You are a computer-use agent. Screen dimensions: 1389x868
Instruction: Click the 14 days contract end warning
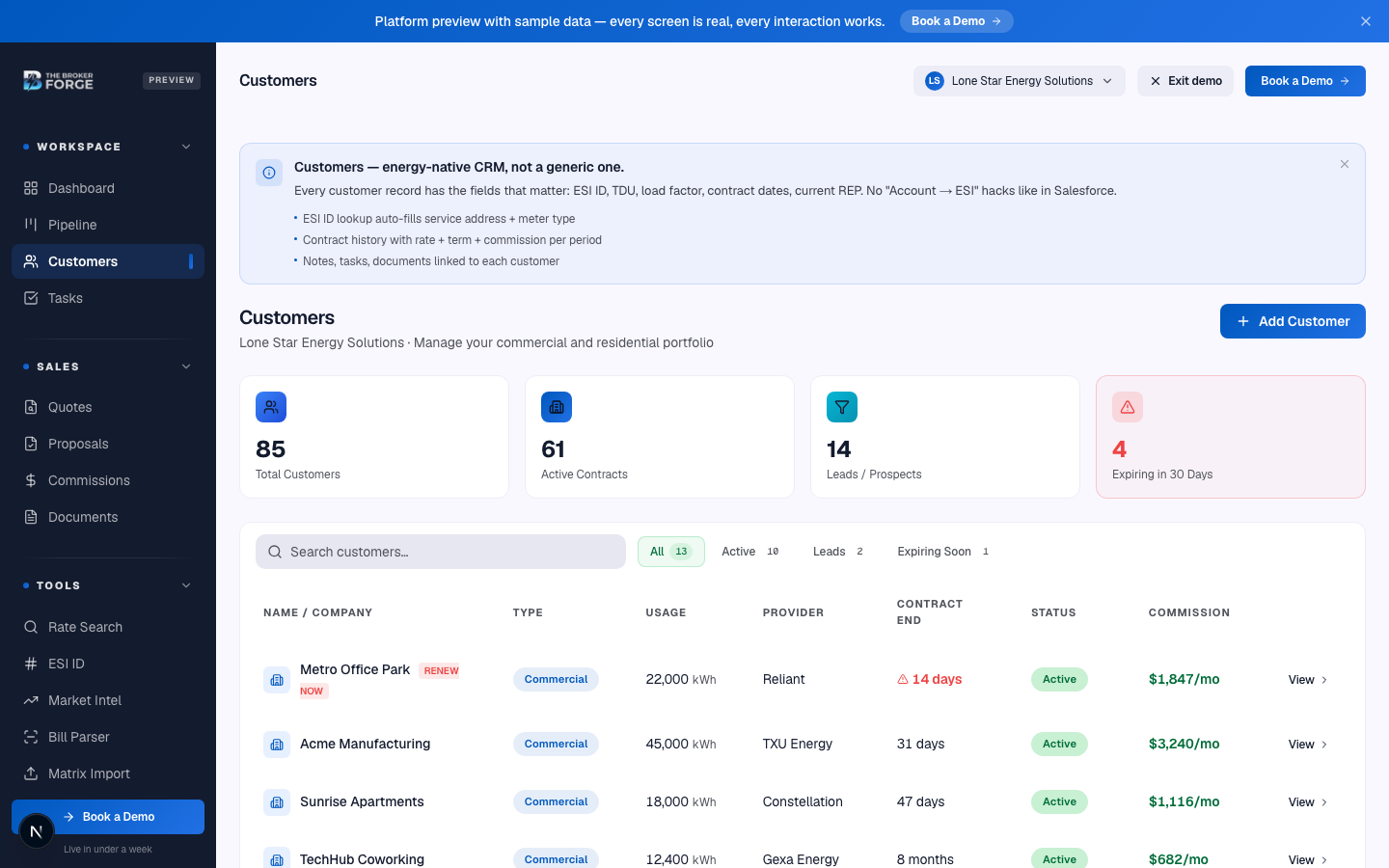929,679
